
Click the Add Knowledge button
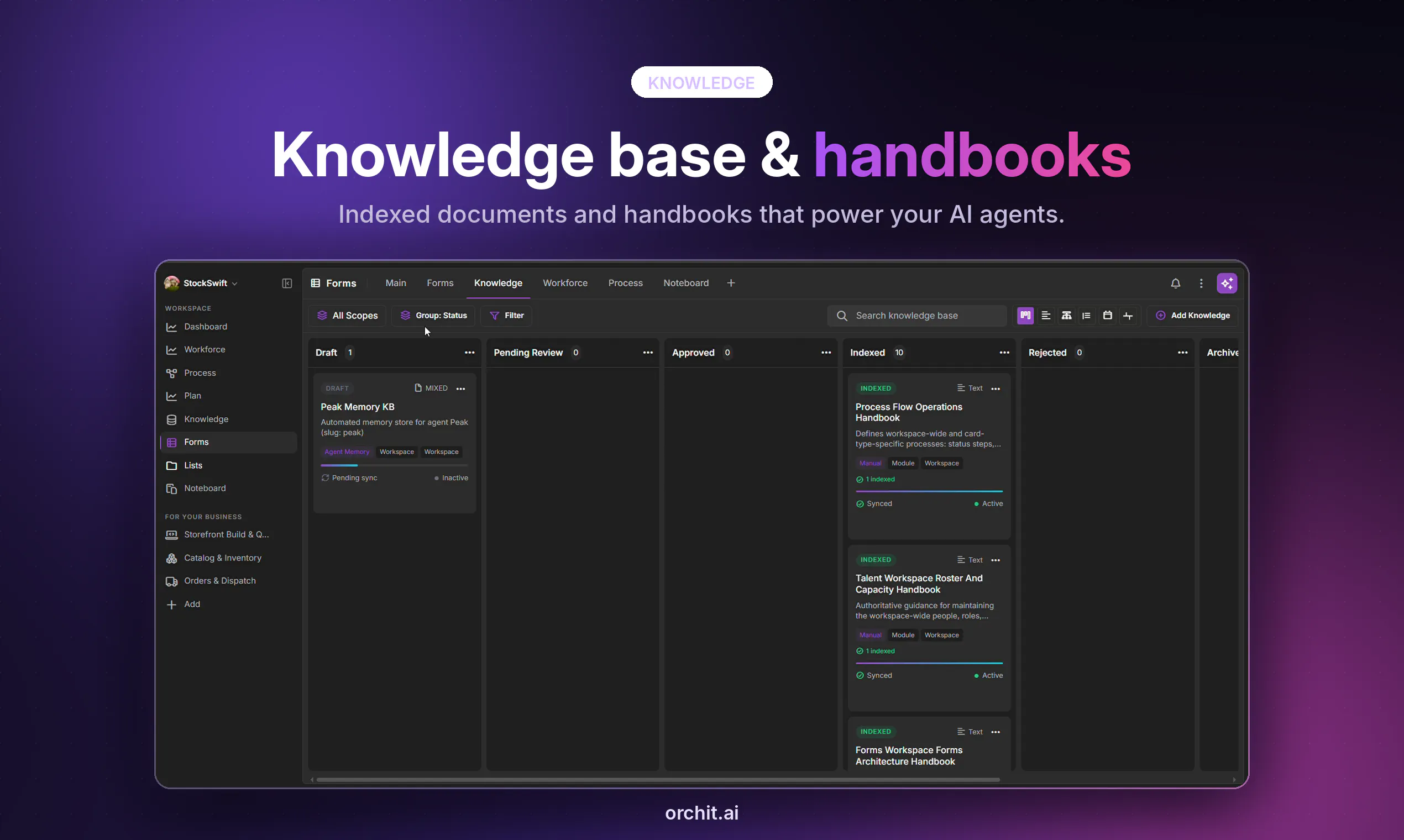[1192, 316]
